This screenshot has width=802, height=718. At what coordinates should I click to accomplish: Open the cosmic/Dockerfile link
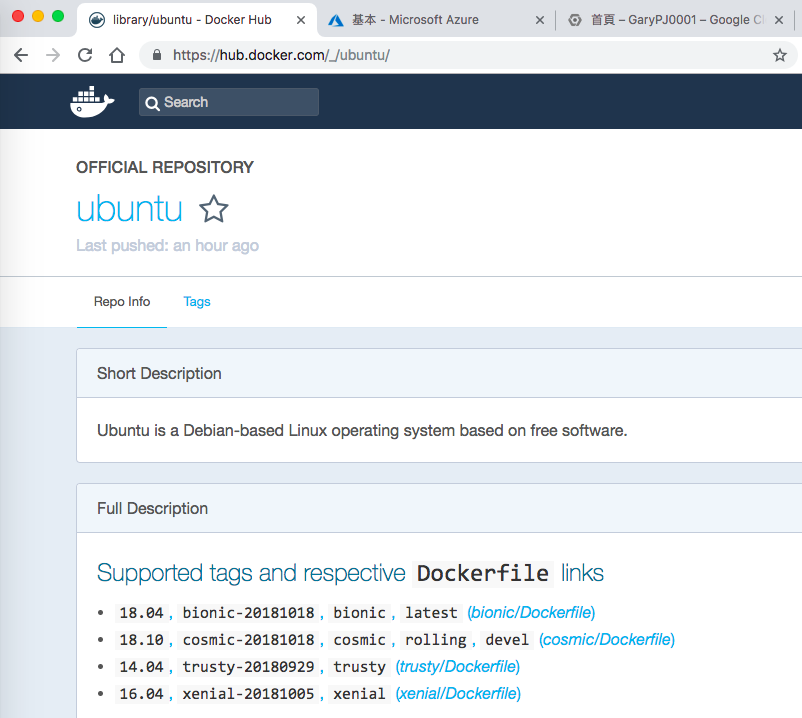coord(607,639)
